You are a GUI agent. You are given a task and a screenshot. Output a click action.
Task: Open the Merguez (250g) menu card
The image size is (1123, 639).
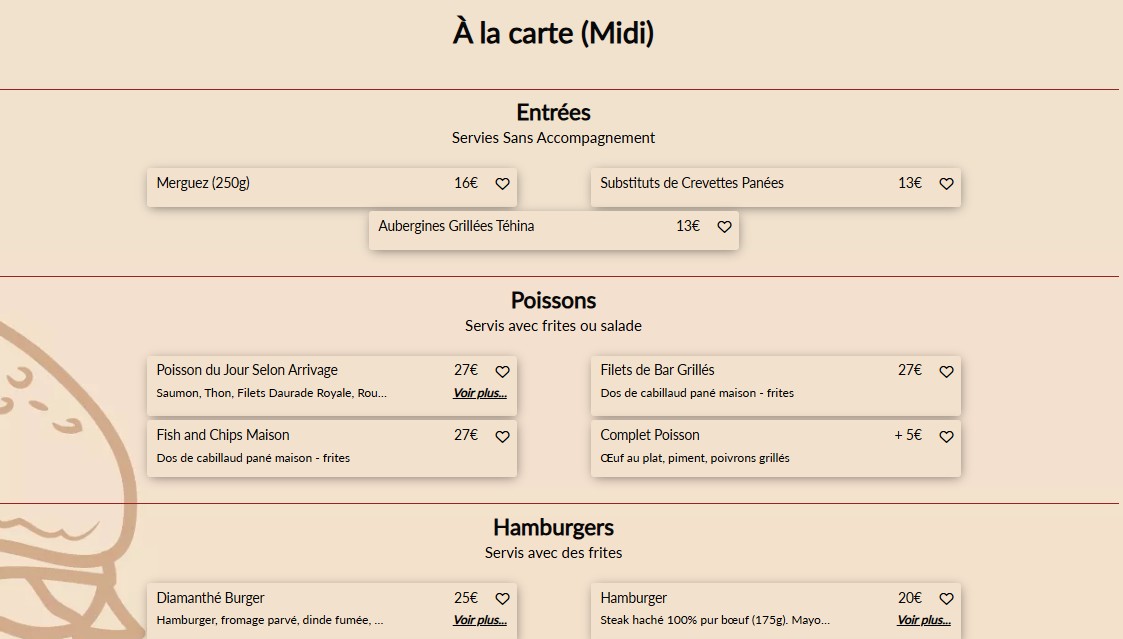click(x=300, y=186)
